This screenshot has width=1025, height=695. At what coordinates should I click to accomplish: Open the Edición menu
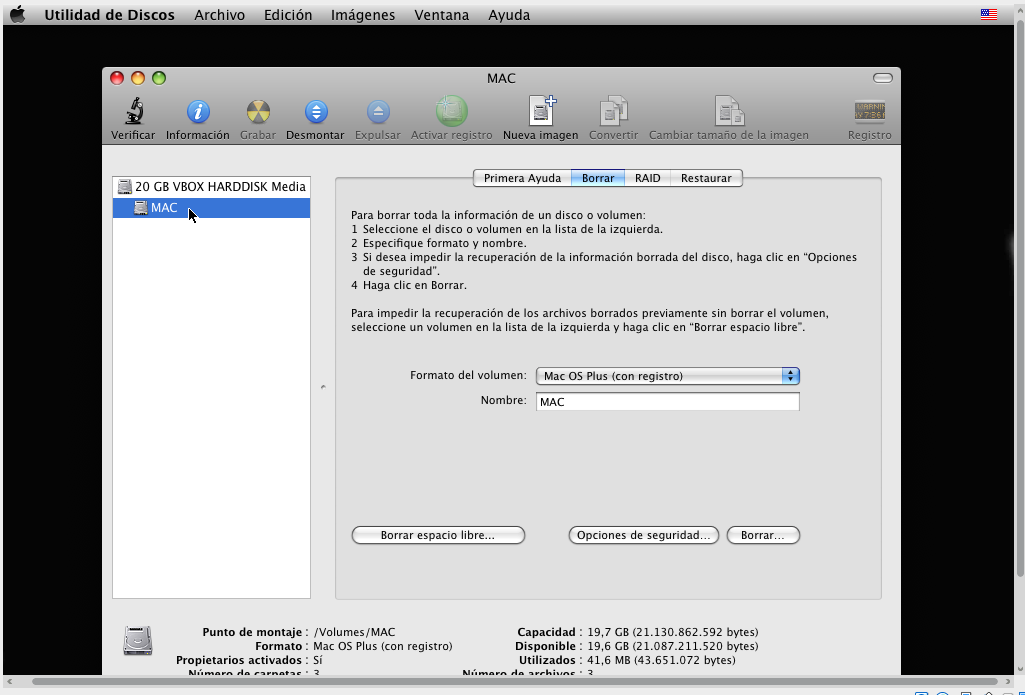coord(288,14)
